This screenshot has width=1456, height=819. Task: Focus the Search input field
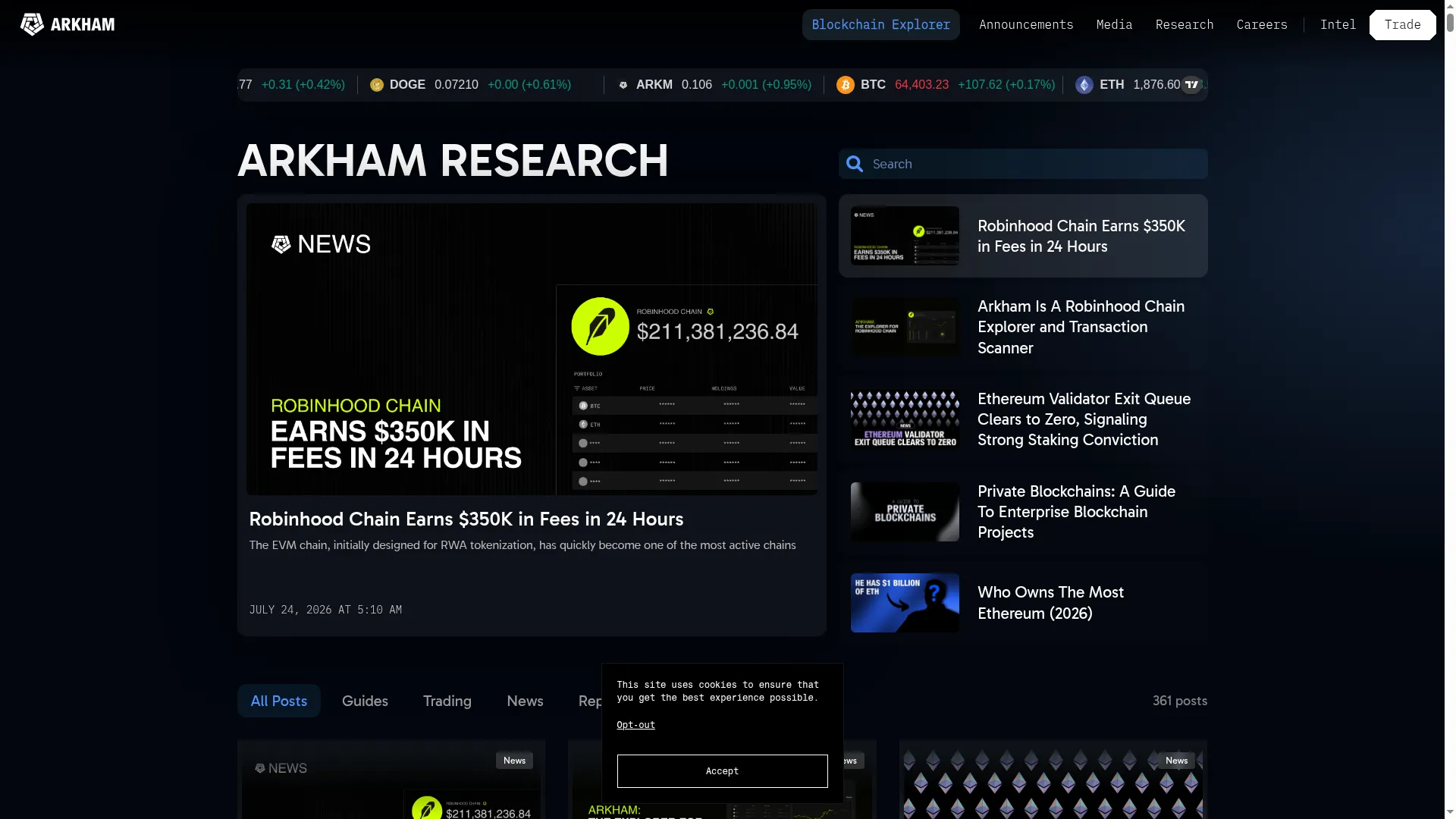pos(1023,164)
